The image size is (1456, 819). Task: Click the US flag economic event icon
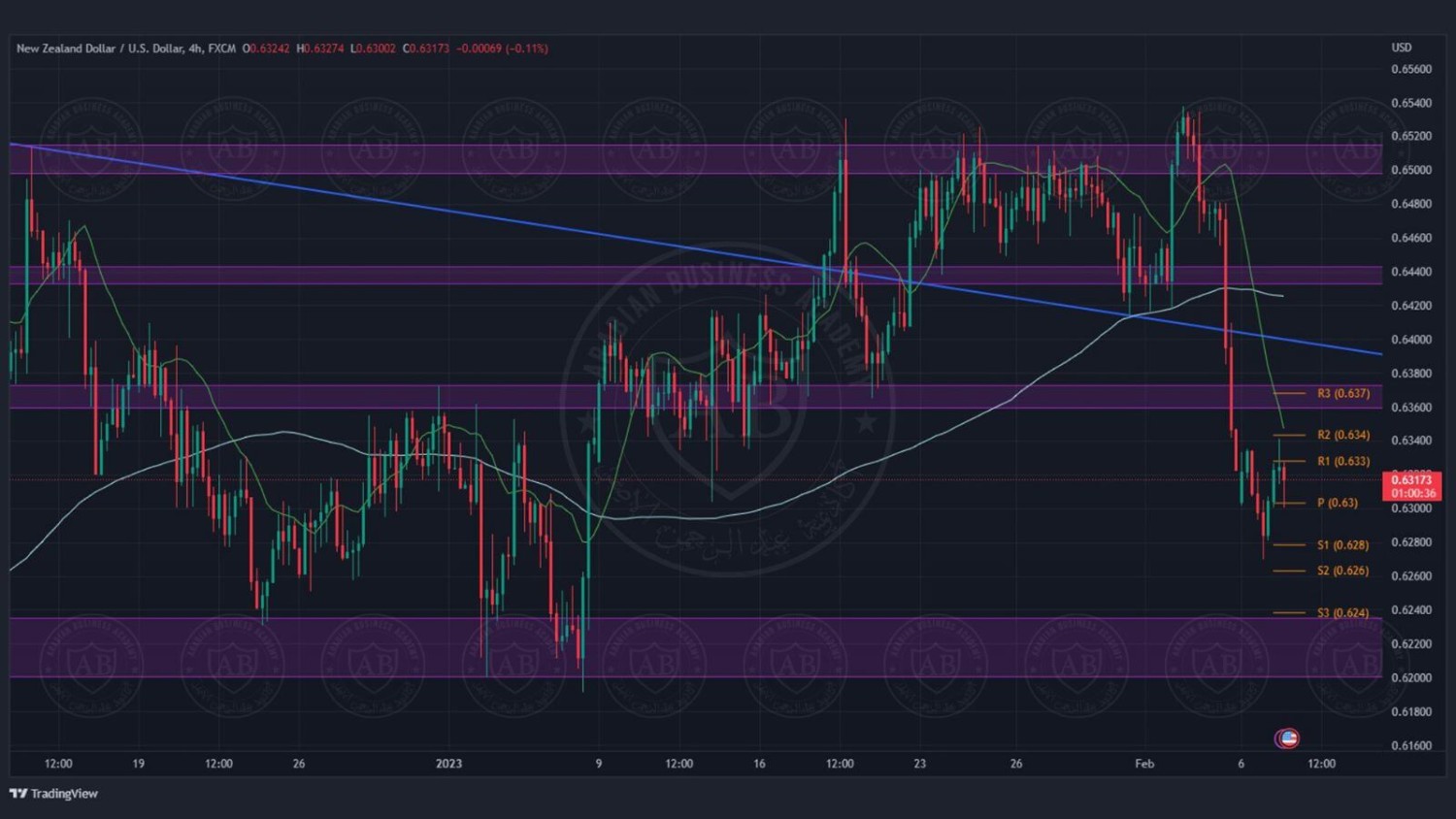(x=1288, y=738)
